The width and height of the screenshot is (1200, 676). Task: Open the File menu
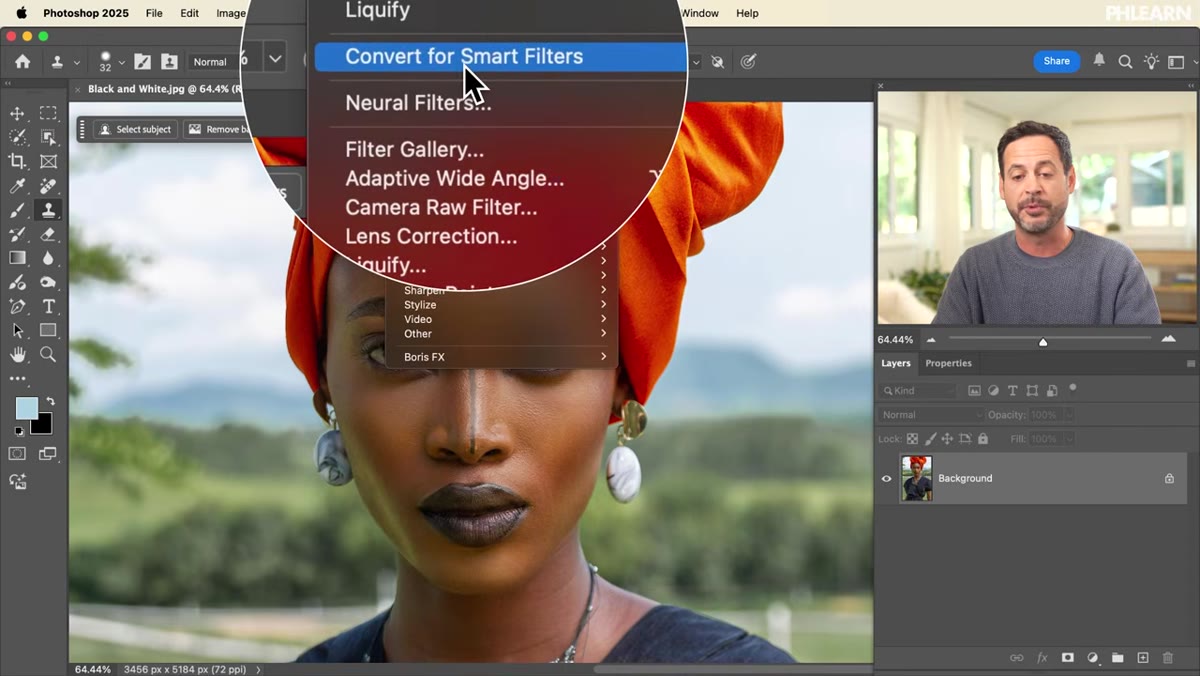pyautogui.click(x=154, y=13)
